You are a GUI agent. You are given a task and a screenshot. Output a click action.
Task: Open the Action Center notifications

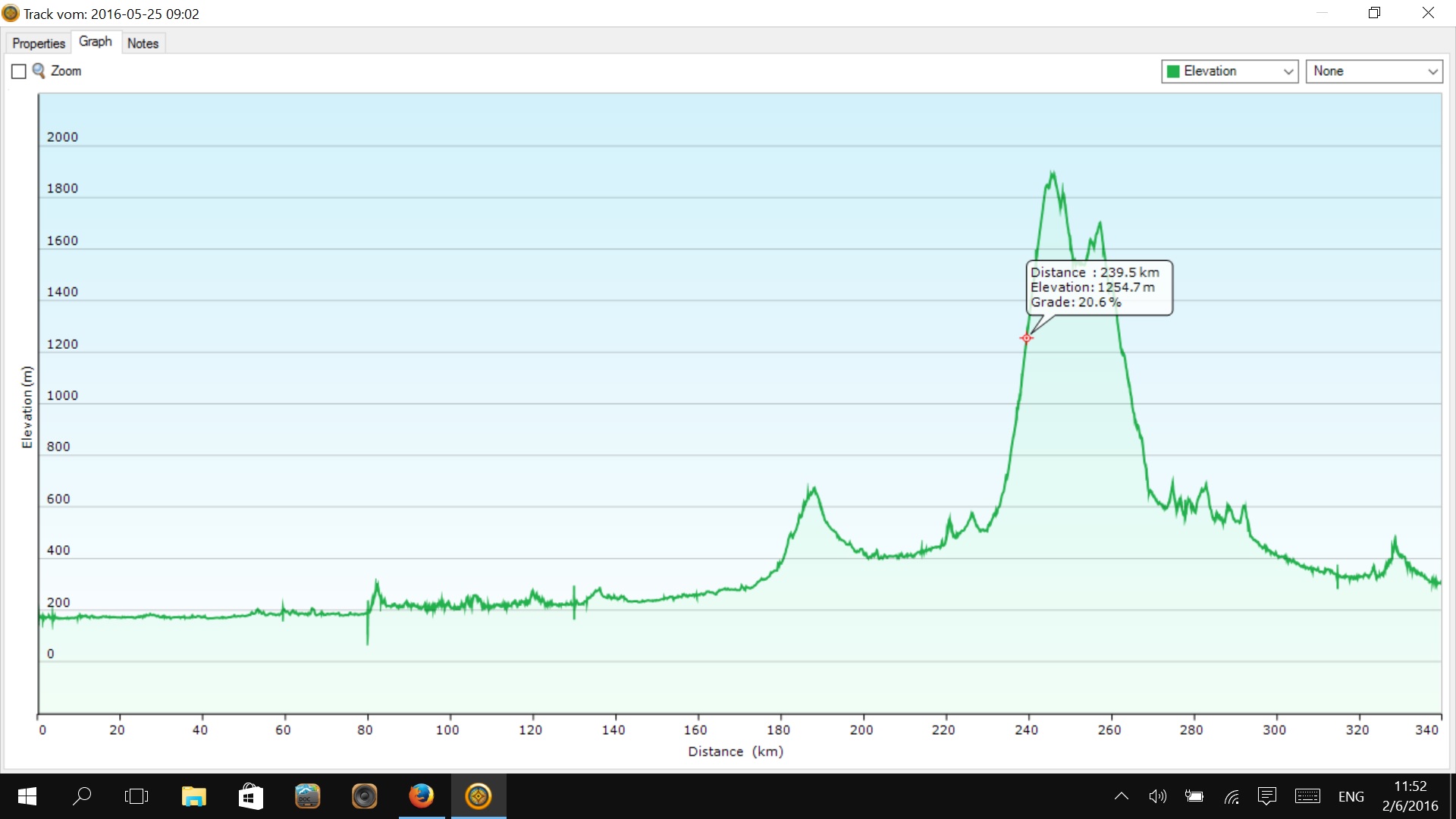click(1266, 796)
